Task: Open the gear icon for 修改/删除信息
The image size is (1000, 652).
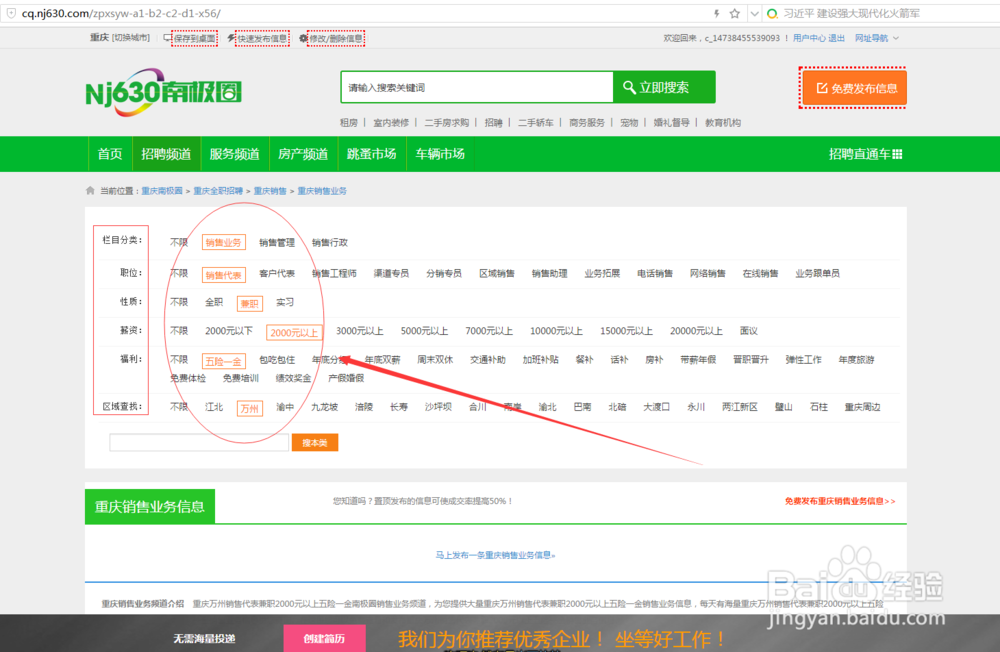Action: tap(303, 37)
